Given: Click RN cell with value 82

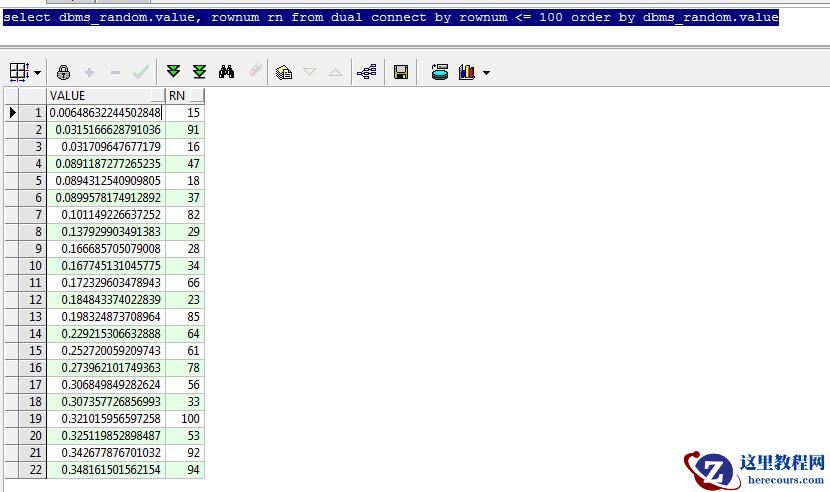Looking at the screenshot, I should (x=185, y=214).
